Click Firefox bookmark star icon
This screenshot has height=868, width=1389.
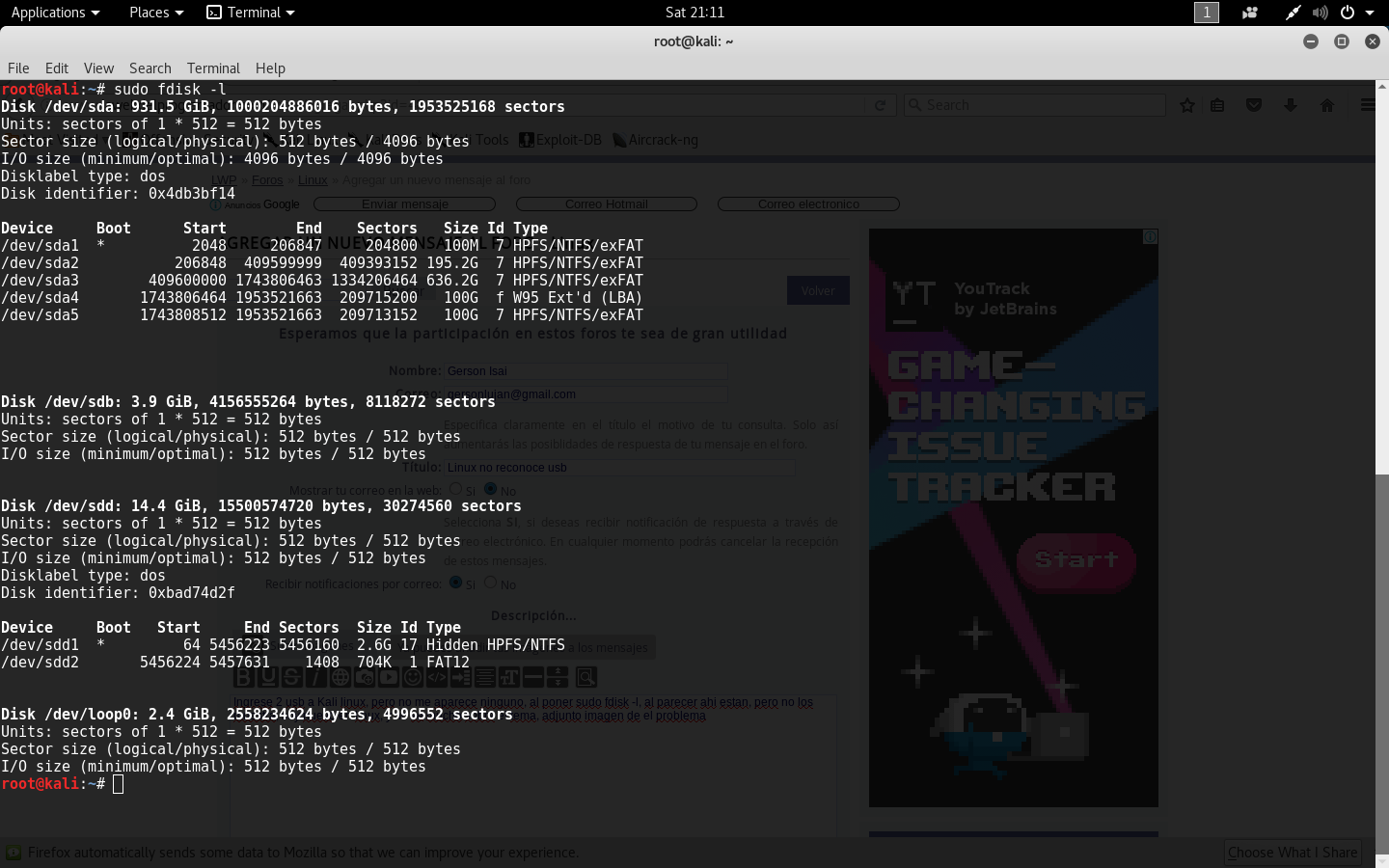tap(1187, 105)
